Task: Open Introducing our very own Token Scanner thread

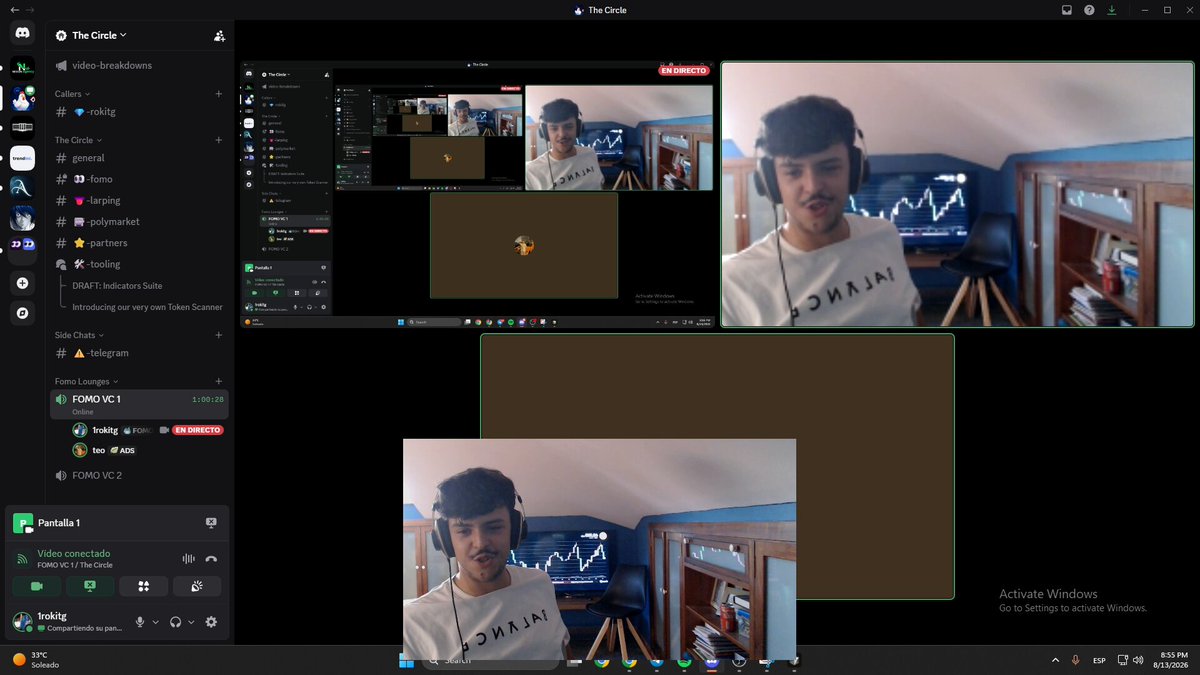Action: point(148,307)
